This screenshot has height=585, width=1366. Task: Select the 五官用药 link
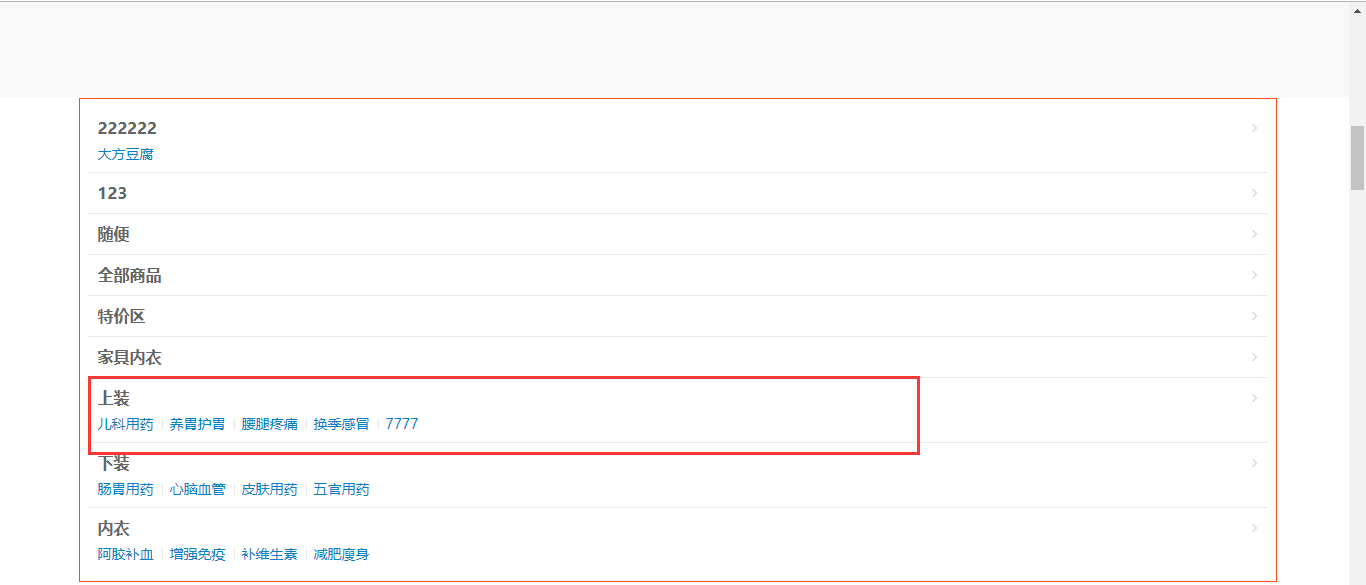coord(341,489)
